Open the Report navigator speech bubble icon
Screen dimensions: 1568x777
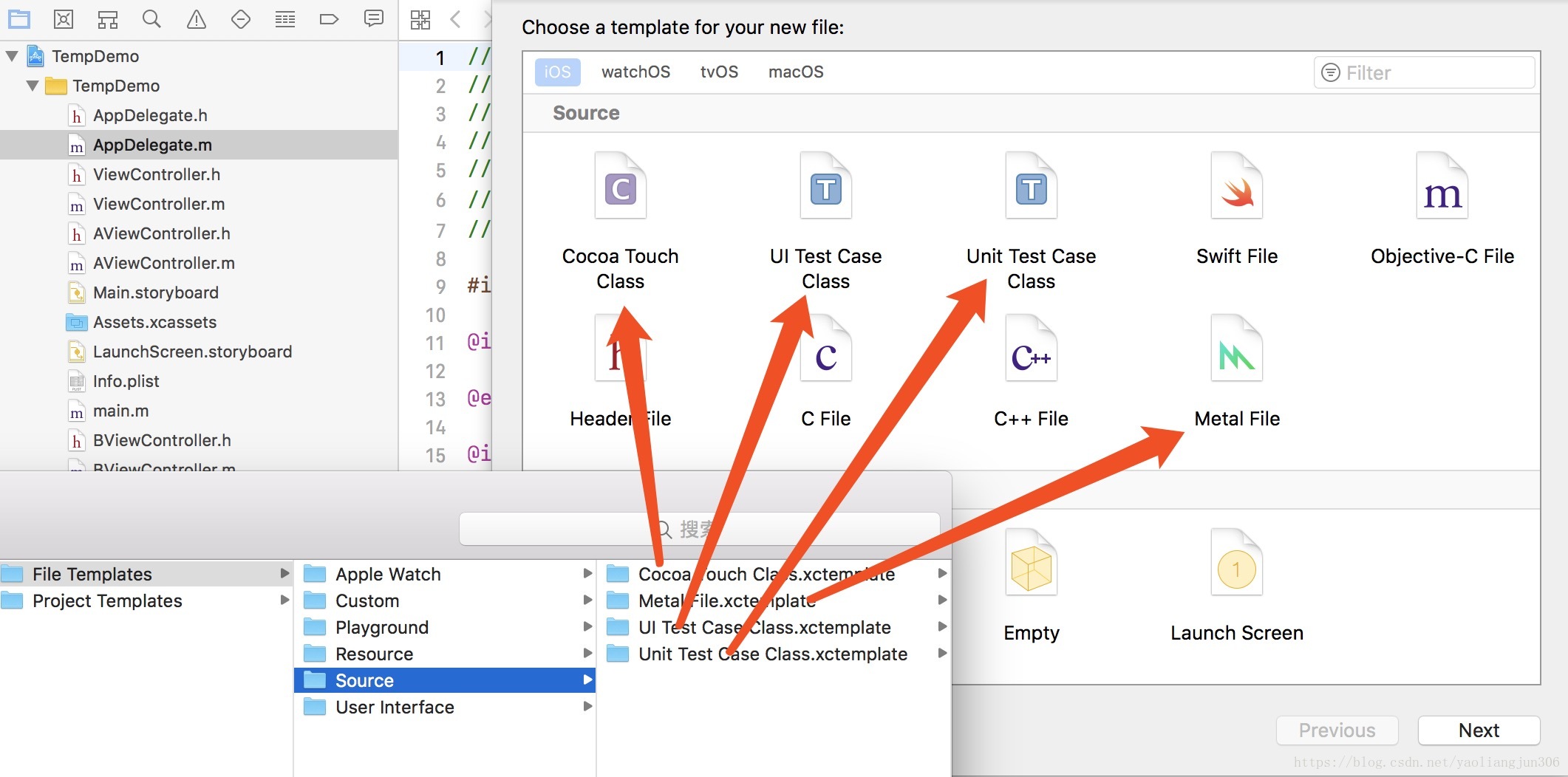tap(374, 18)
